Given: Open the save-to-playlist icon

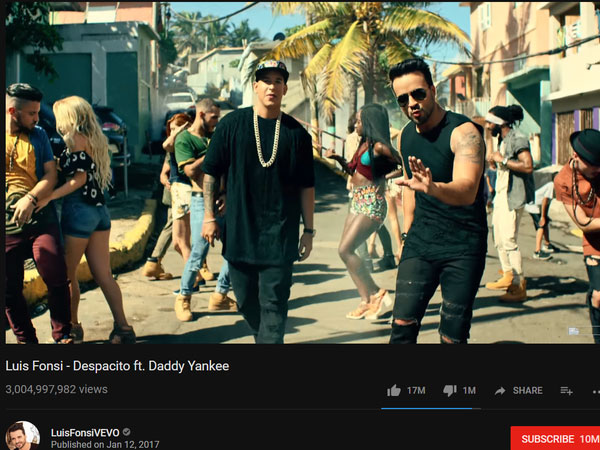Looking at the screenshot, I should coord(566,391).
